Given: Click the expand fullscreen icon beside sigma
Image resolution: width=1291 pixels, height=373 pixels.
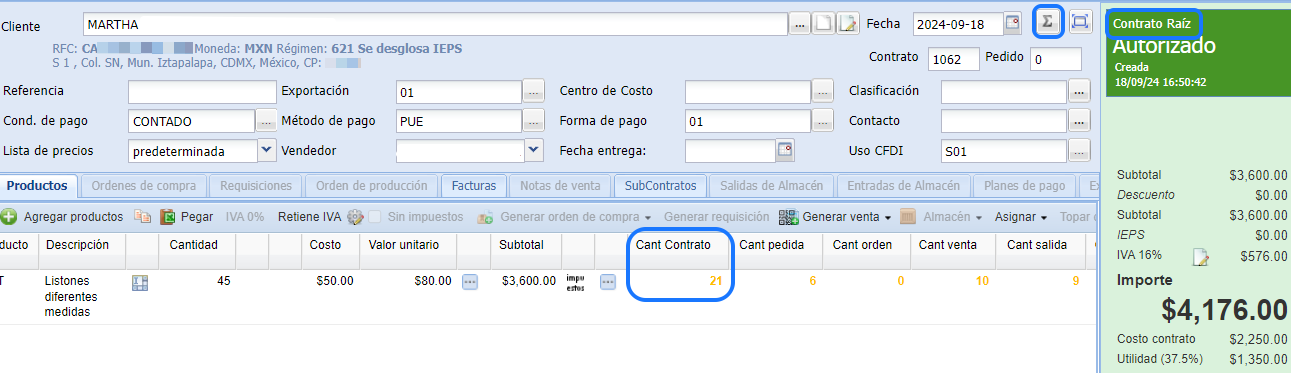Looking at the screenshot, I should coord(1079,21).
